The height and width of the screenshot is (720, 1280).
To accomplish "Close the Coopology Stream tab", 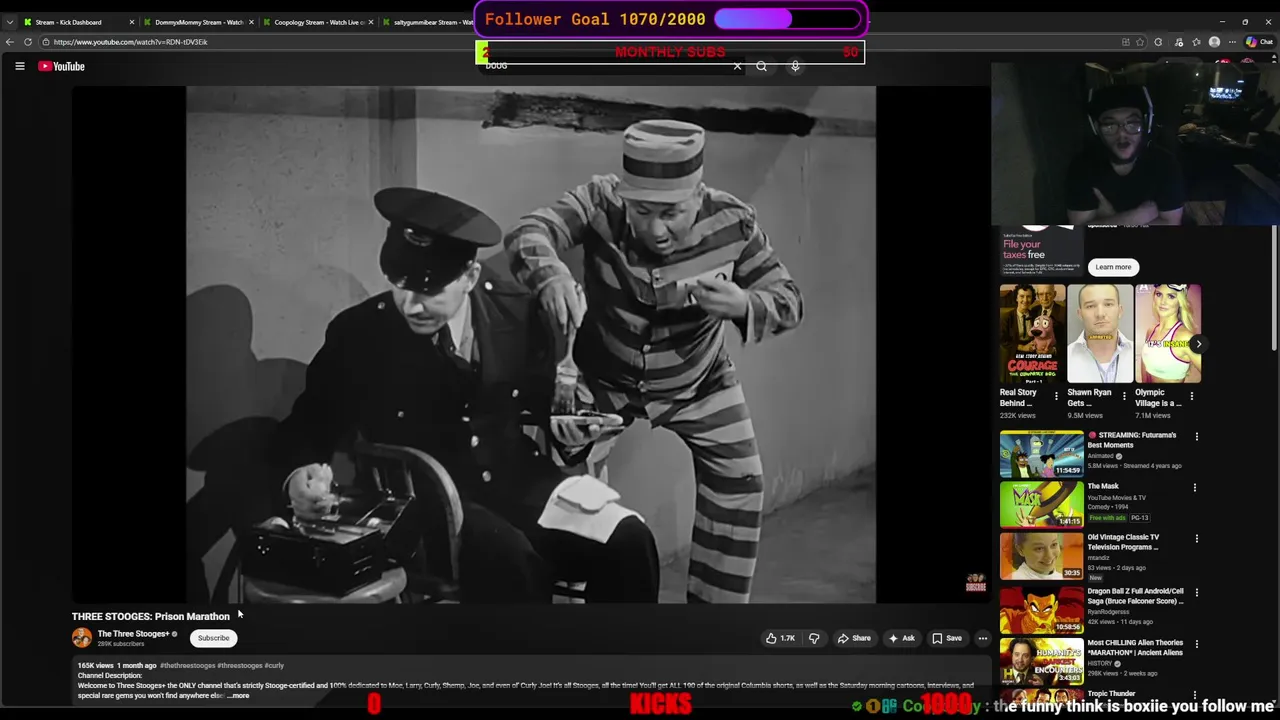I will [x=371, y=22].
